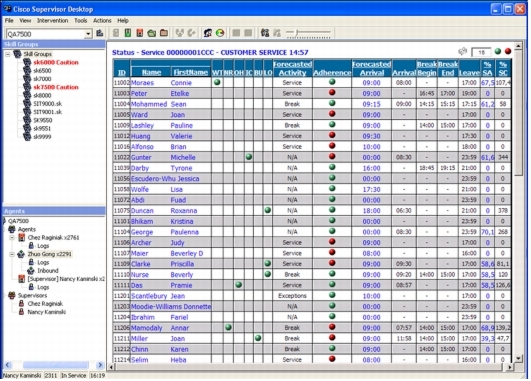Click the name Escudero-Whu Jessica in table

point(165,178)
